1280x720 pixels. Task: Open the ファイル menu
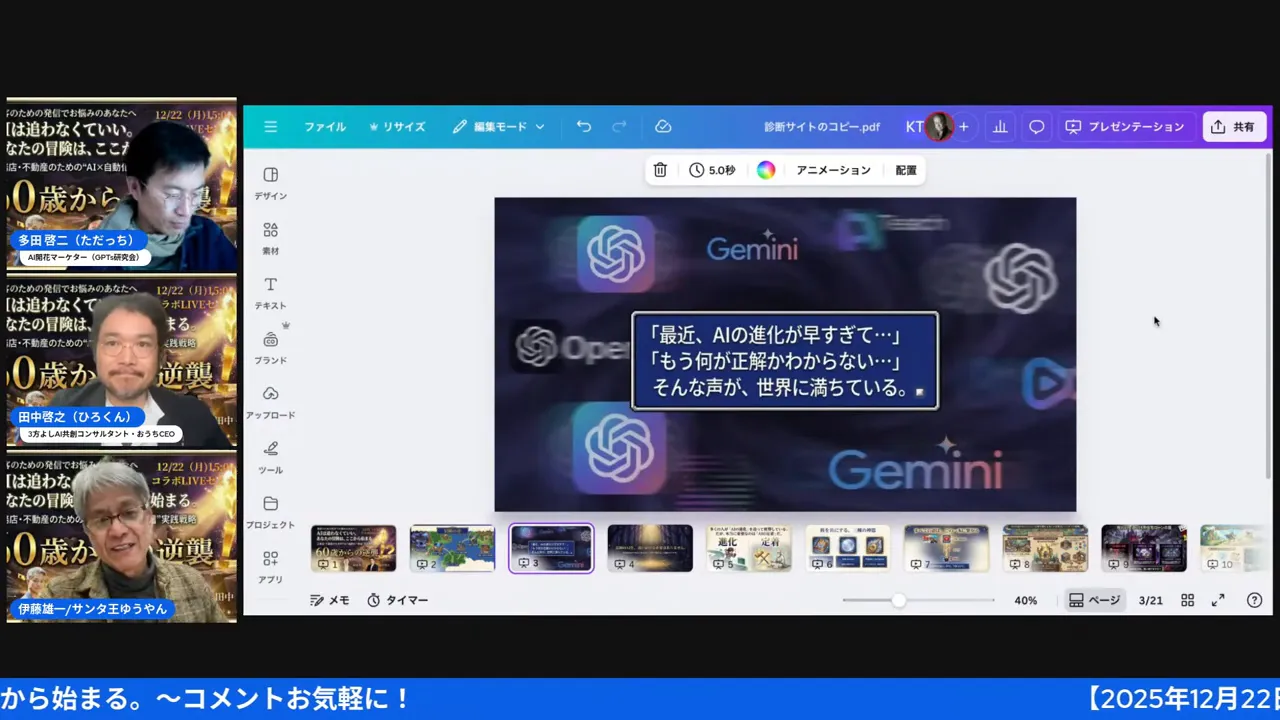[325, 126]
